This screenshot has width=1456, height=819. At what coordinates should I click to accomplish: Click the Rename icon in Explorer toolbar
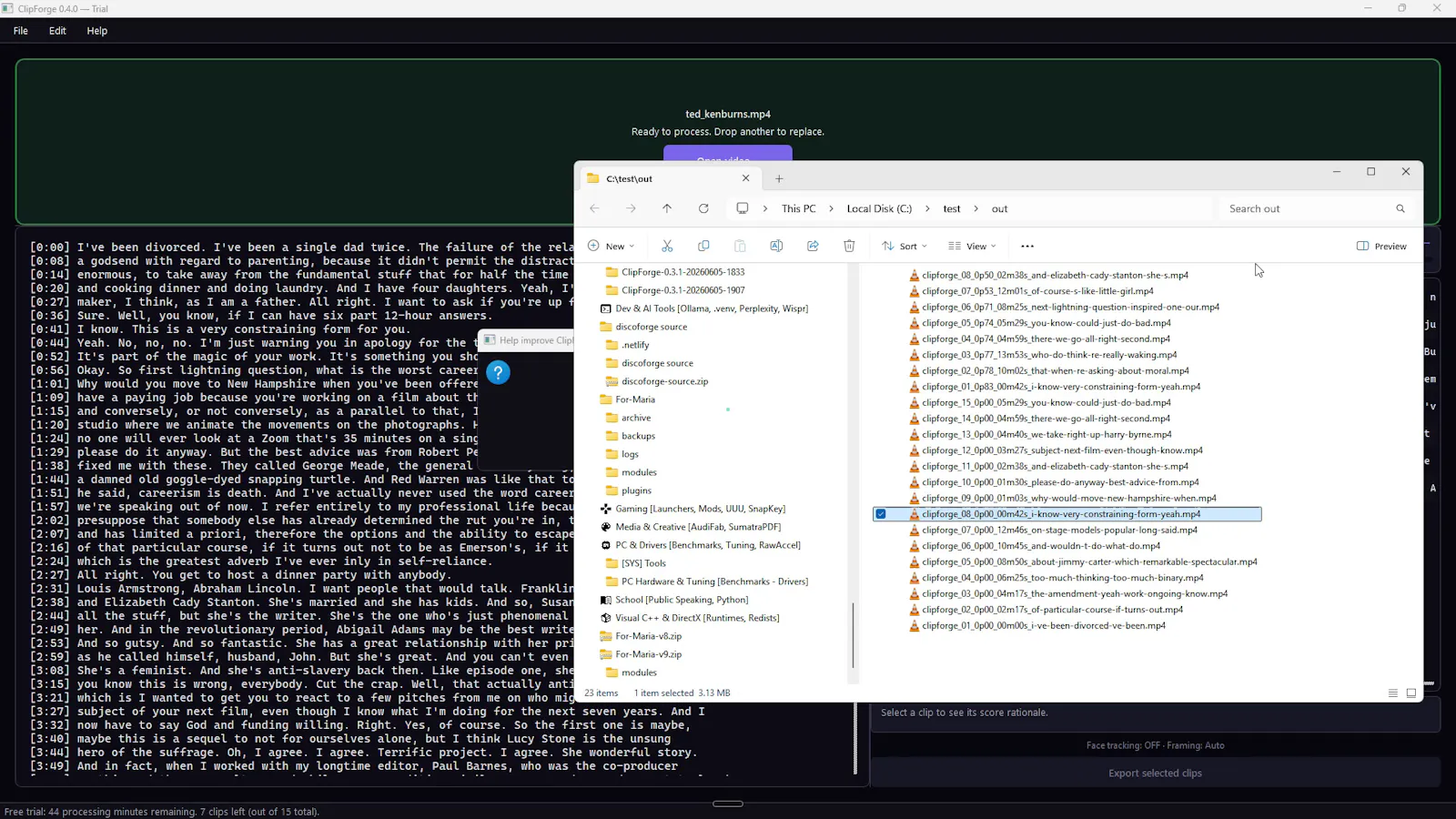[776, 246]
